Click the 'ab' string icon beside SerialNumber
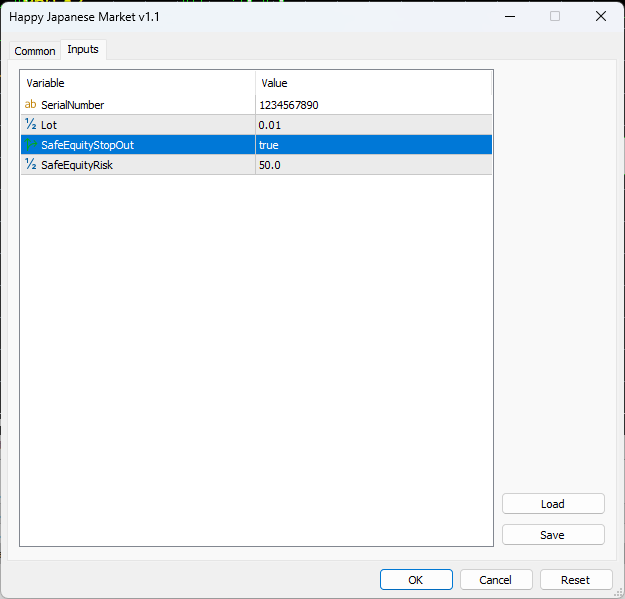This screenshot has height=599, width=625. click(30, 105)
